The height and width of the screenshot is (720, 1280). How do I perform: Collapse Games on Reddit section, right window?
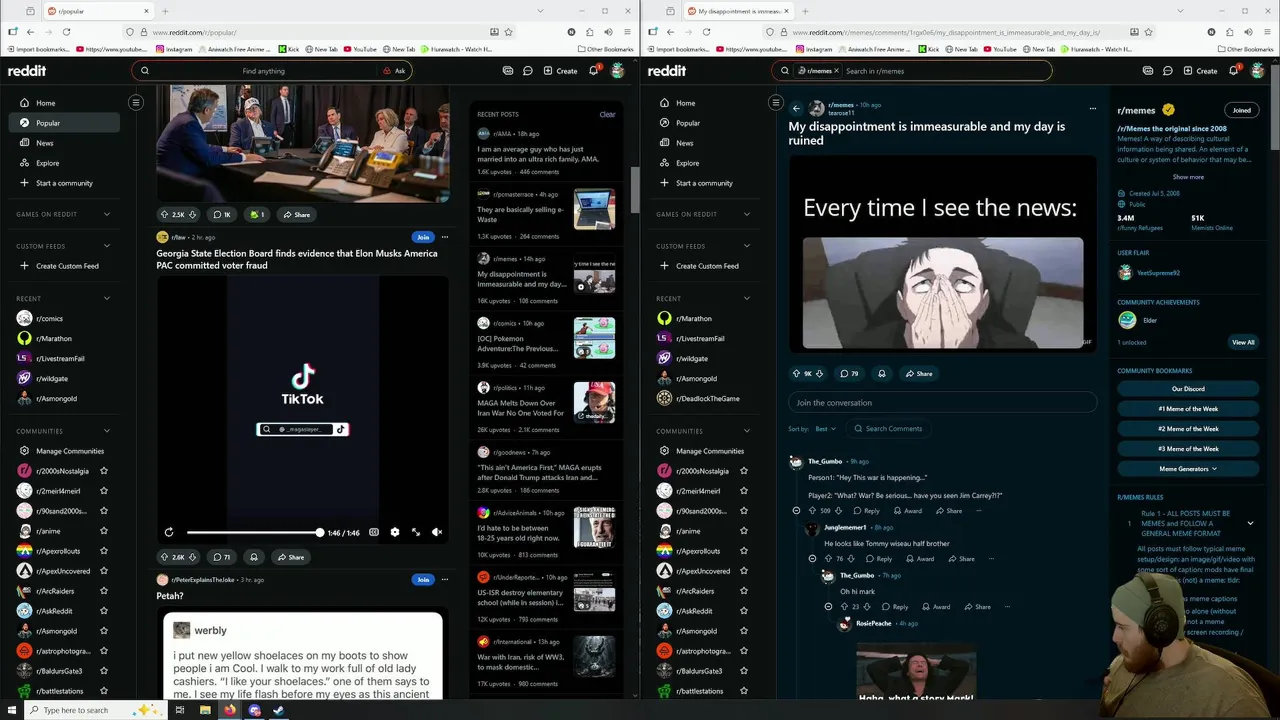pos(747,214)
